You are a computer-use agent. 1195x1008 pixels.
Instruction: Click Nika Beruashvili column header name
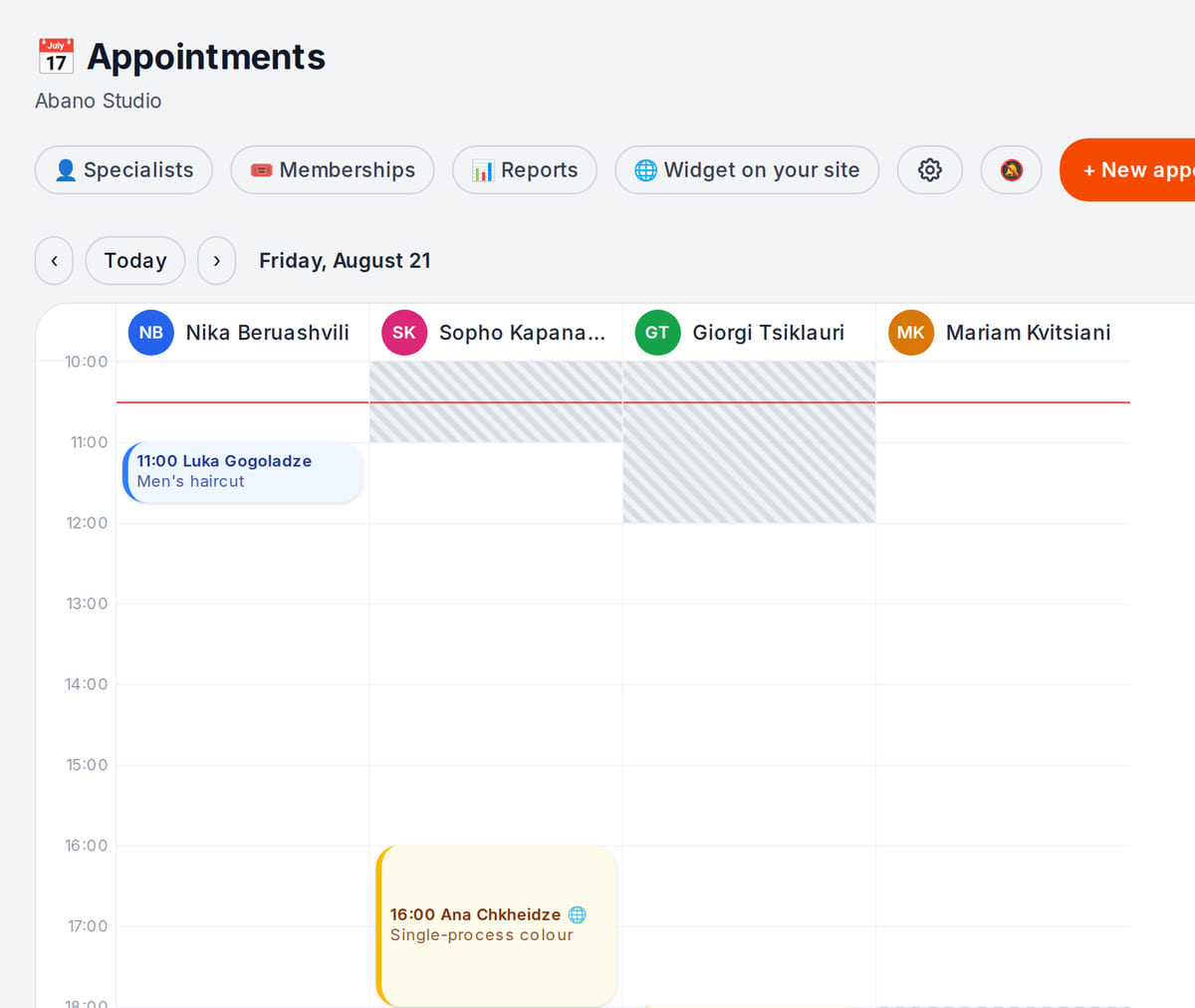point(267,333)
